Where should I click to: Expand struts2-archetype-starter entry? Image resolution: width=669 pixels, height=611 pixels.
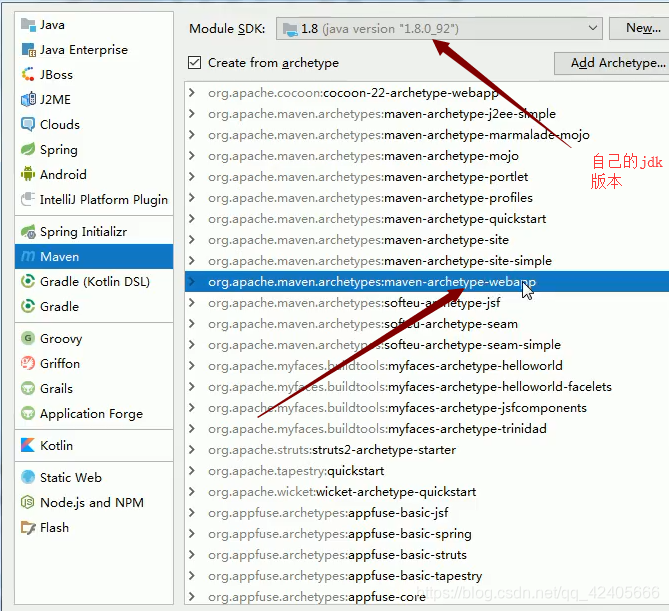coord(192,450)
